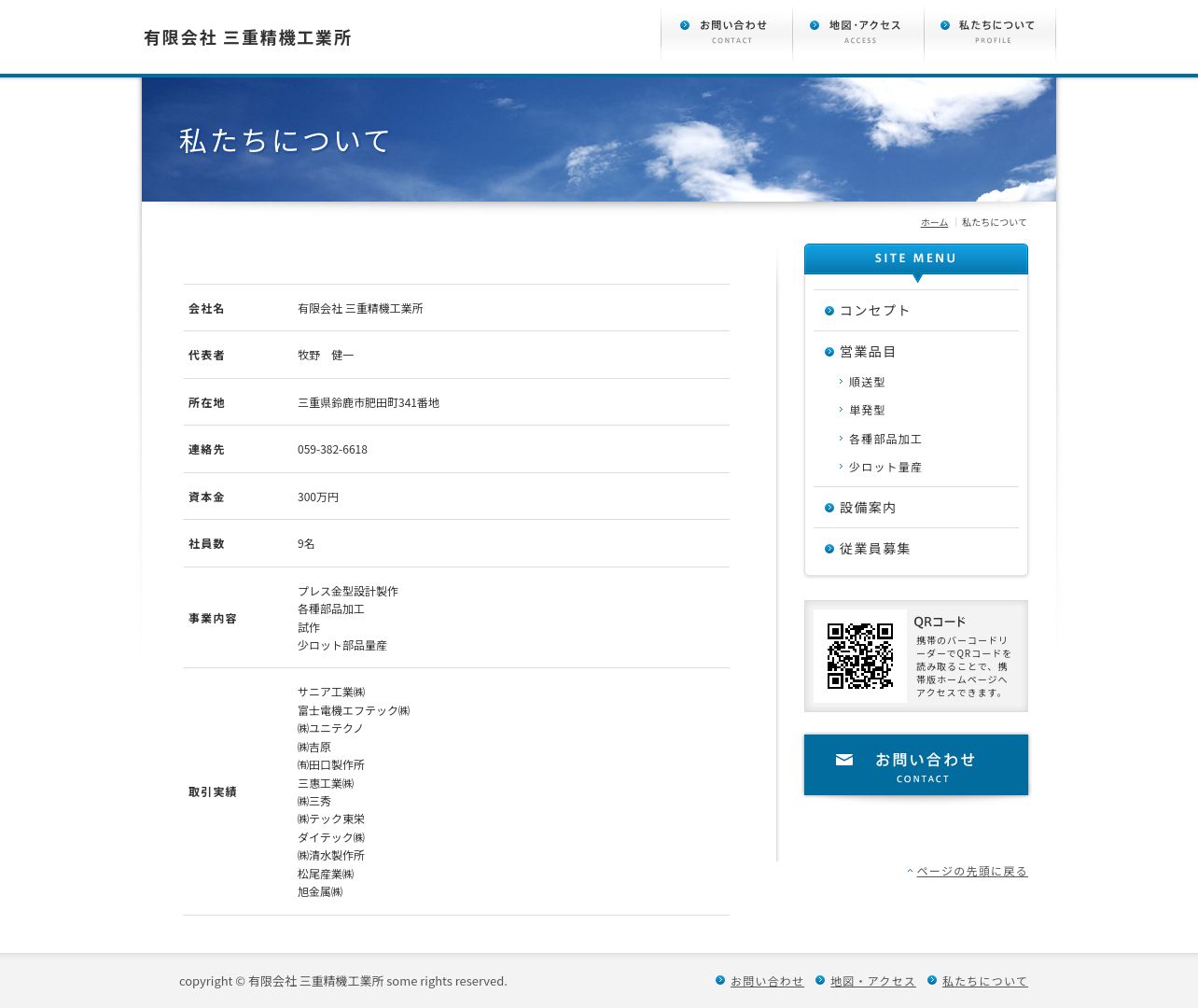Select the 順送型 submenu item

(867, 383)
